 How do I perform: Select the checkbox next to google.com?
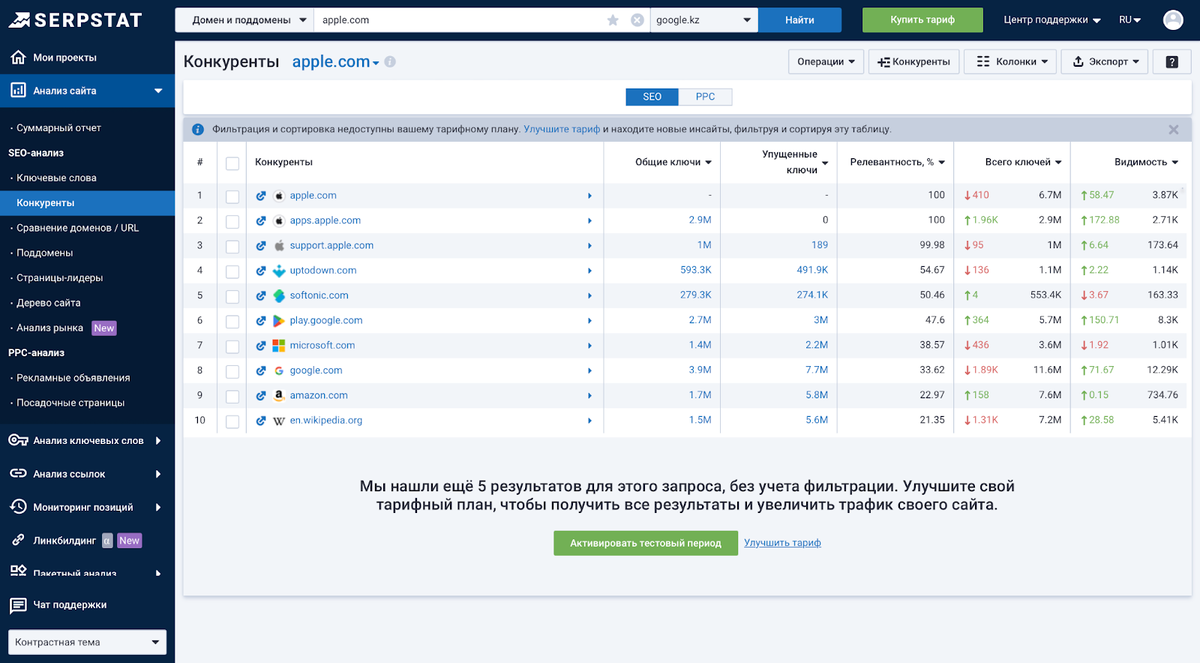tap(232, 370)
